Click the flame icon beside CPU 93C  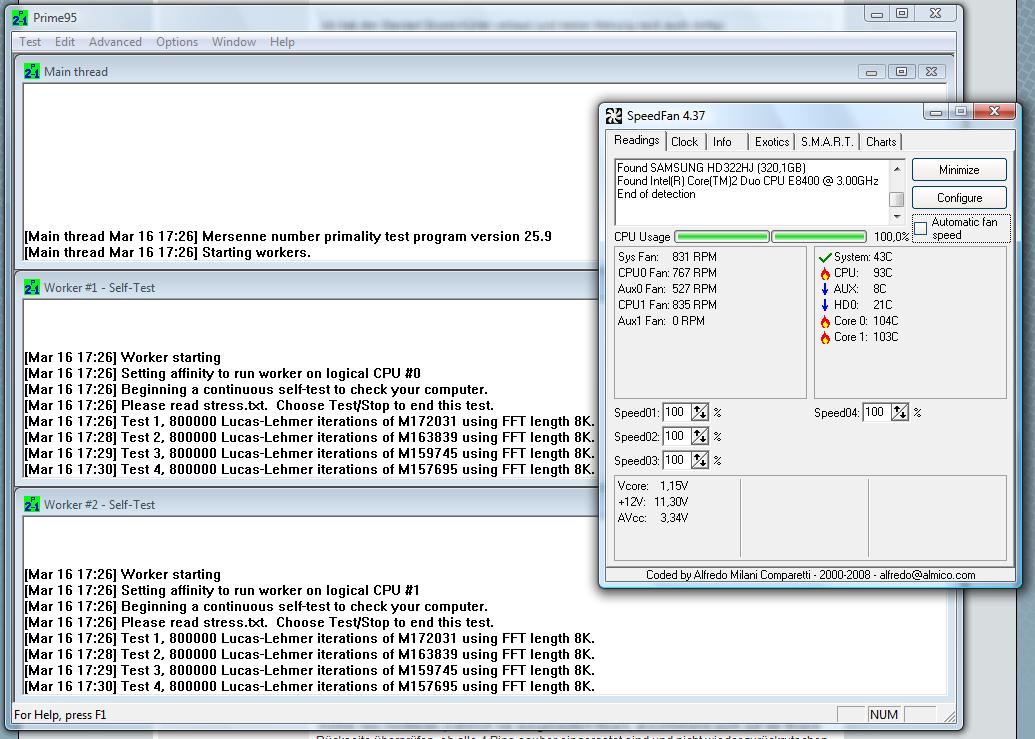(825, 273)
